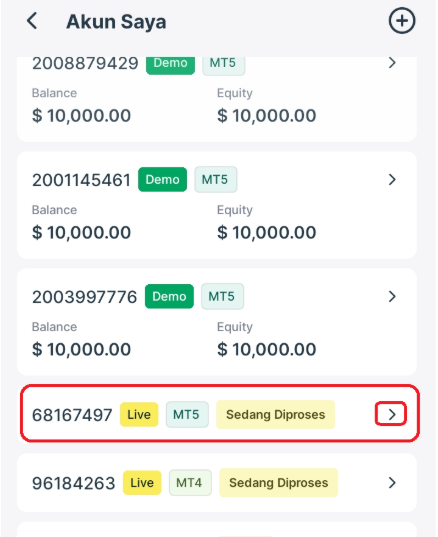Screen dimensions: 438x537
Task: Open details chevron for account 2003997776
Action: (392, 296)
